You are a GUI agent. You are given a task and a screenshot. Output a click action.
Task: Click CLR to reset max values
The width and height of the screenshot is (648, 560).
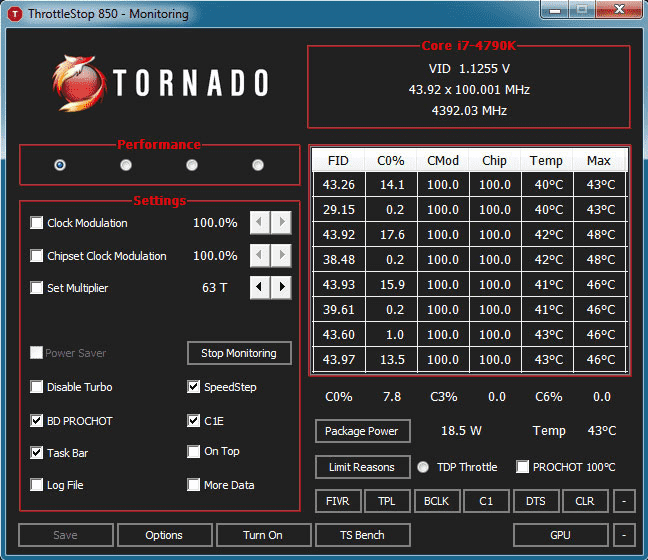click(x=585, y=501)
